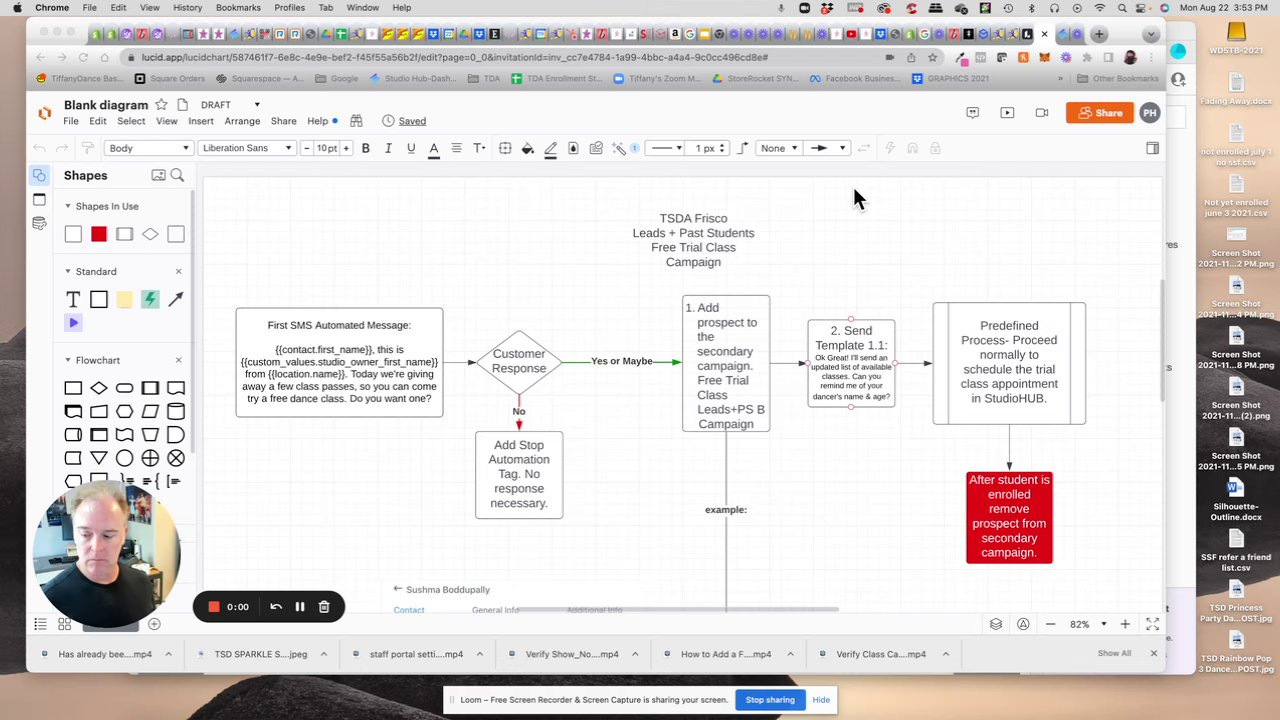Open the start arrow None dropdown
1280x720 pixels.
click(x=779, y=148)
